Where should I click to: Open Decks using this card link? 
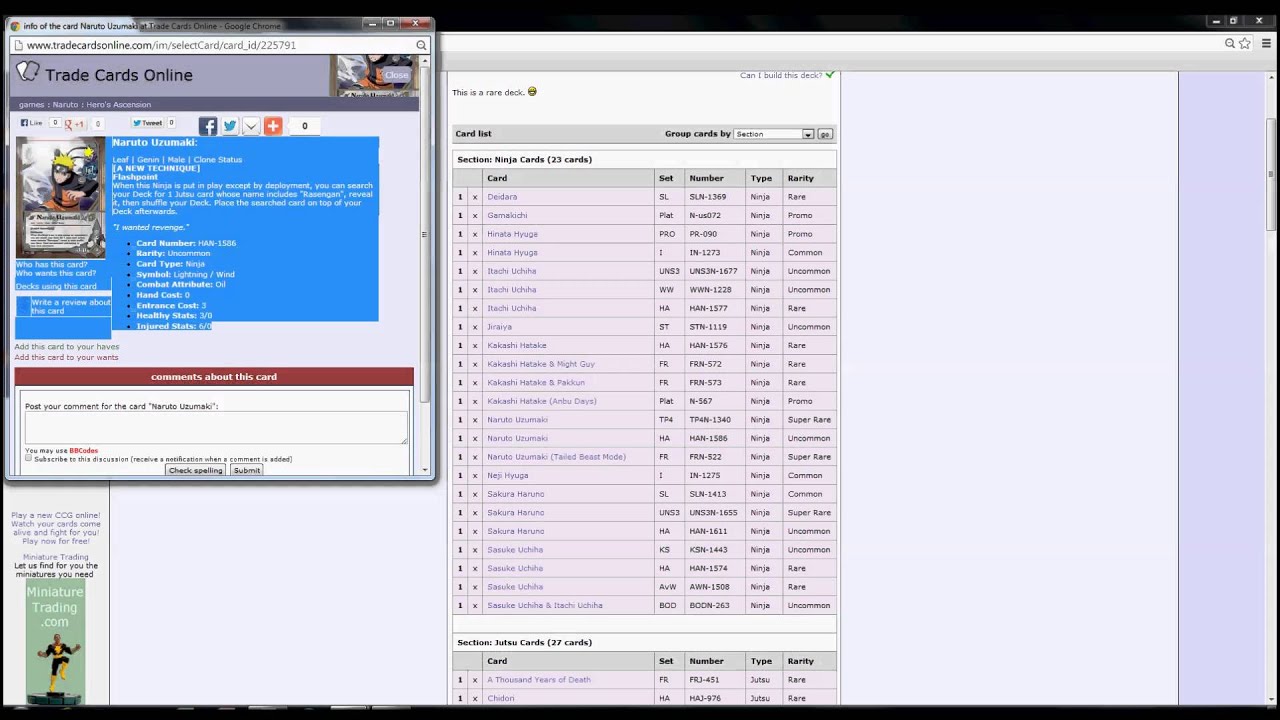coord(56,287)
